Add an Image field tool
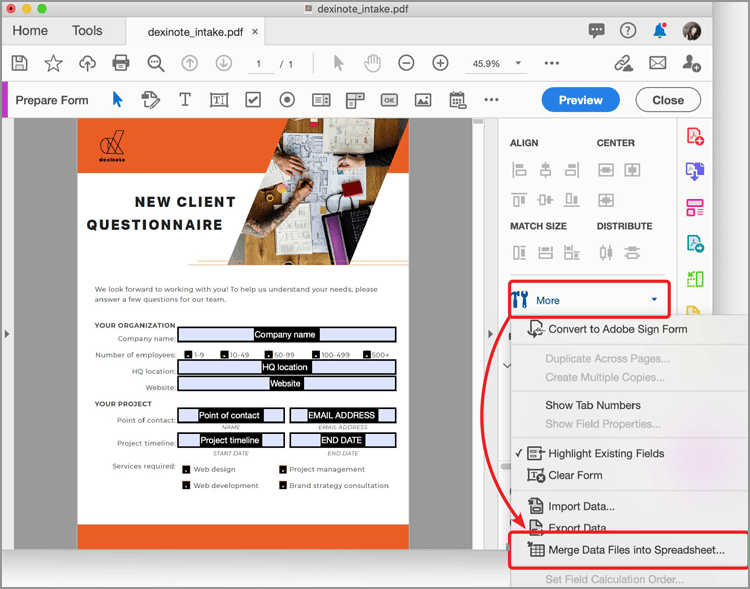 [423, 100]
